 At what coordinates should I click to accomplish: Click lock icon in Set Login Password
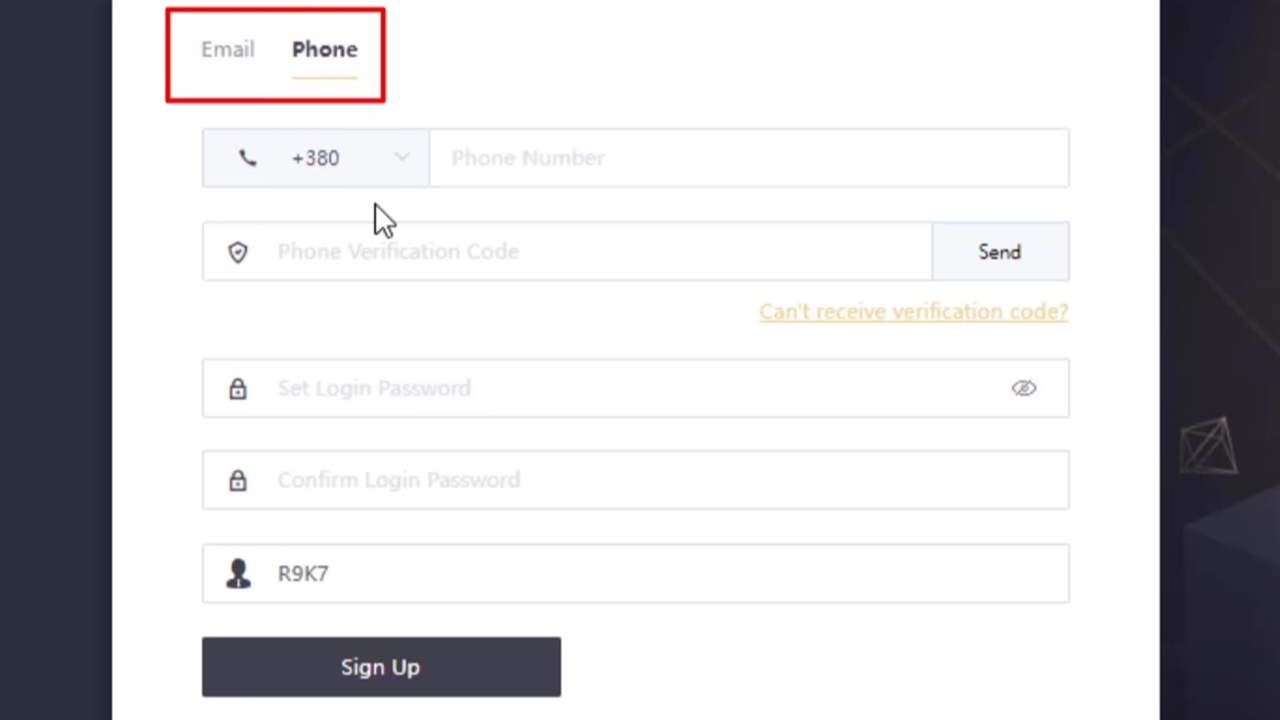pos(238,389)
